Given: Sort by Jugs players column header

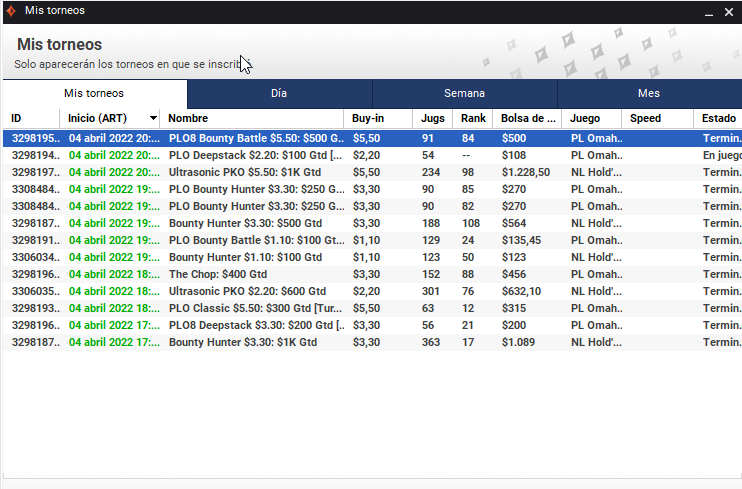Looking at the screenshot, I should click(433, 118).
